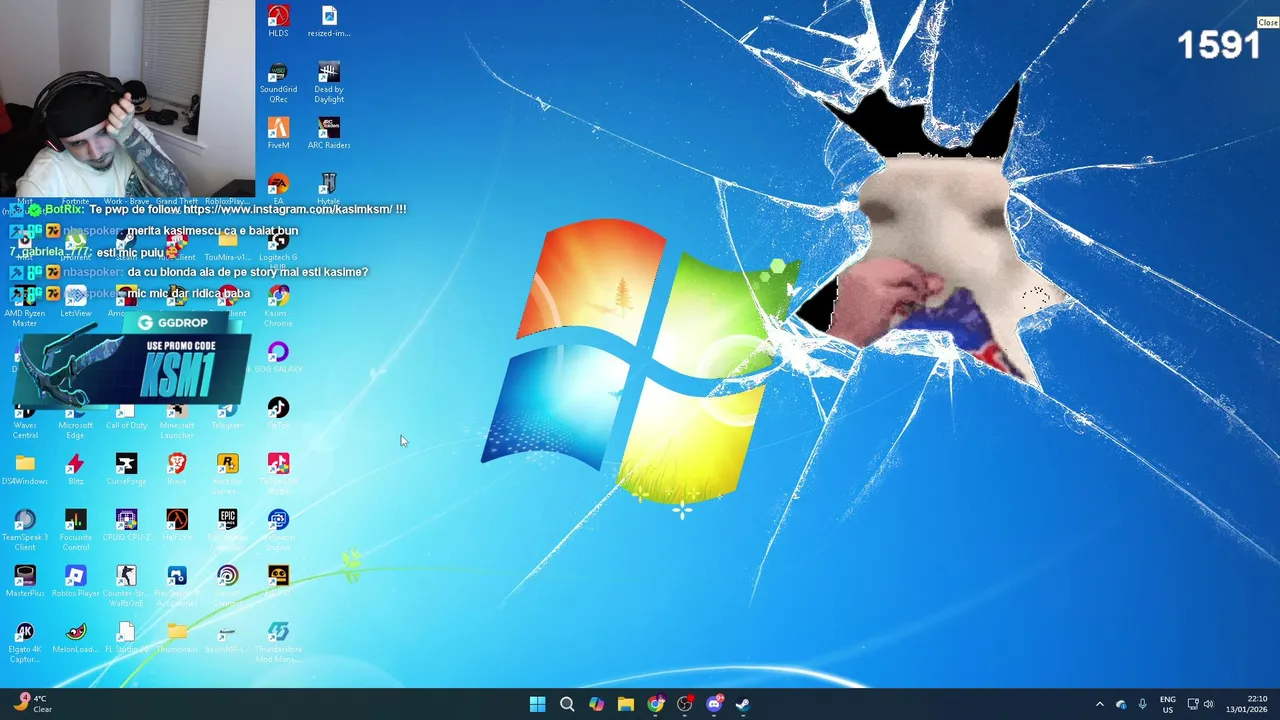Viewport: 1280px width, 720px height.
Task: Open Rockstar Games launcher shortcut
Action: [x=228, y=471]
